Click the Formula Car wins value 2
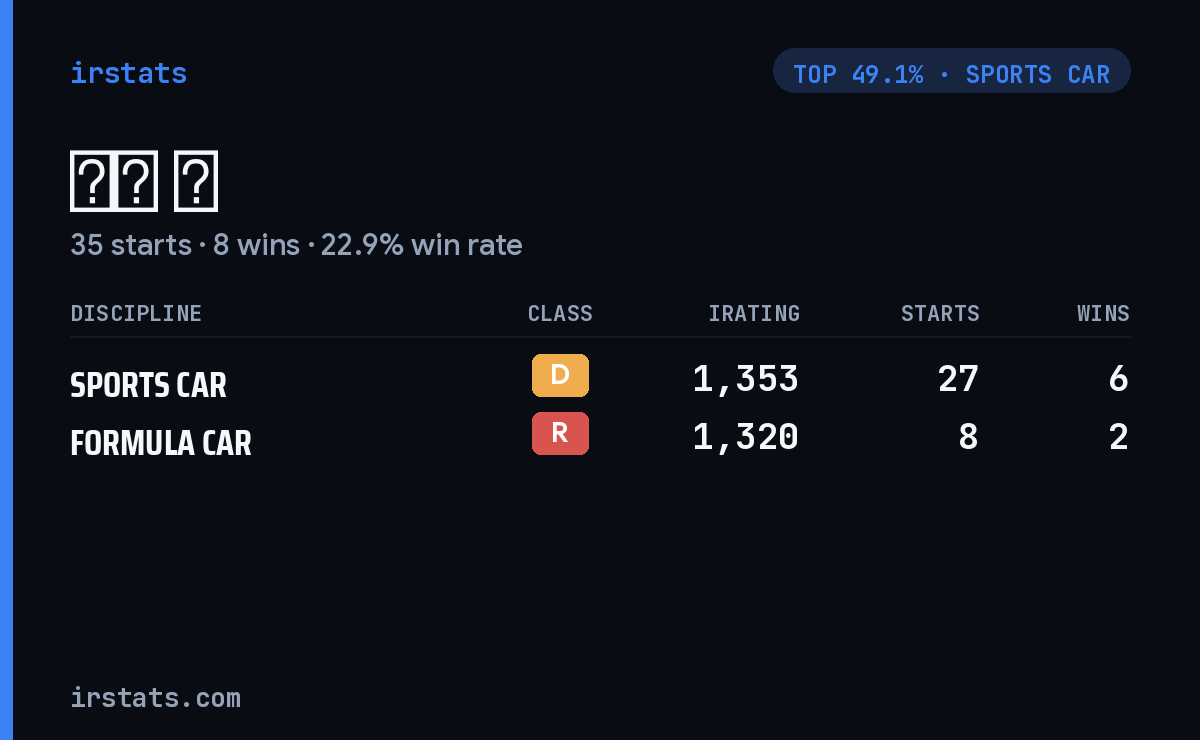This screenshot has height=740, width=1200. click(x=1119, y=437)
